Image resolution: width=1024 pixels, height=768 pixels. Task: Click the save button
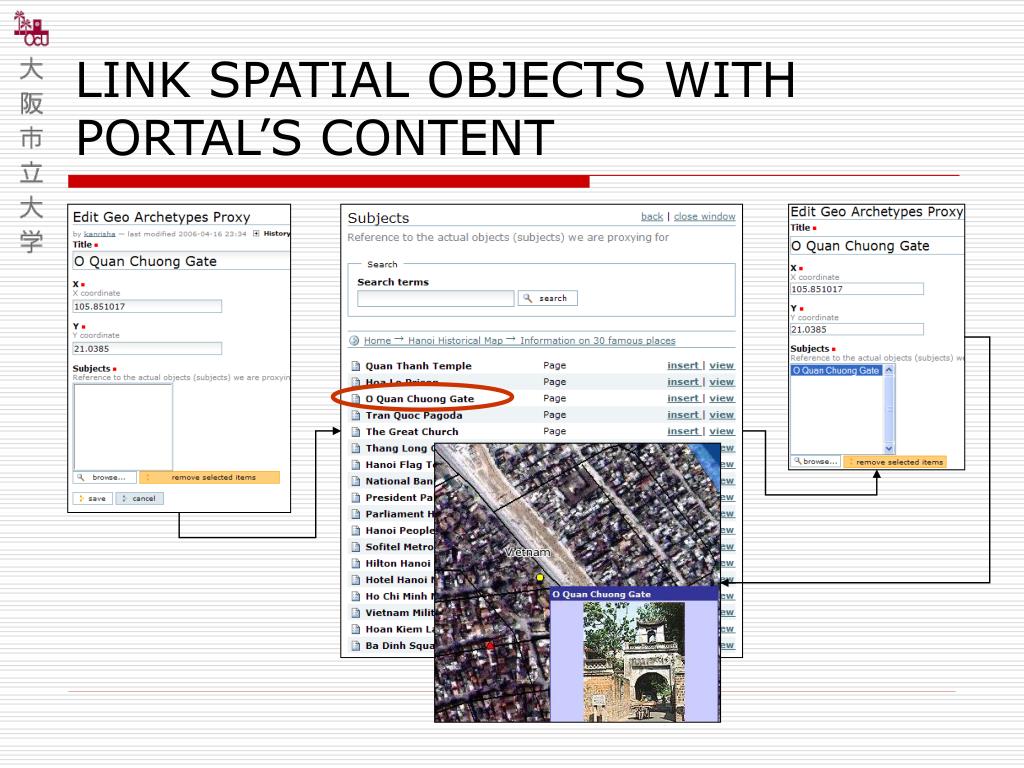coord(93,498)
